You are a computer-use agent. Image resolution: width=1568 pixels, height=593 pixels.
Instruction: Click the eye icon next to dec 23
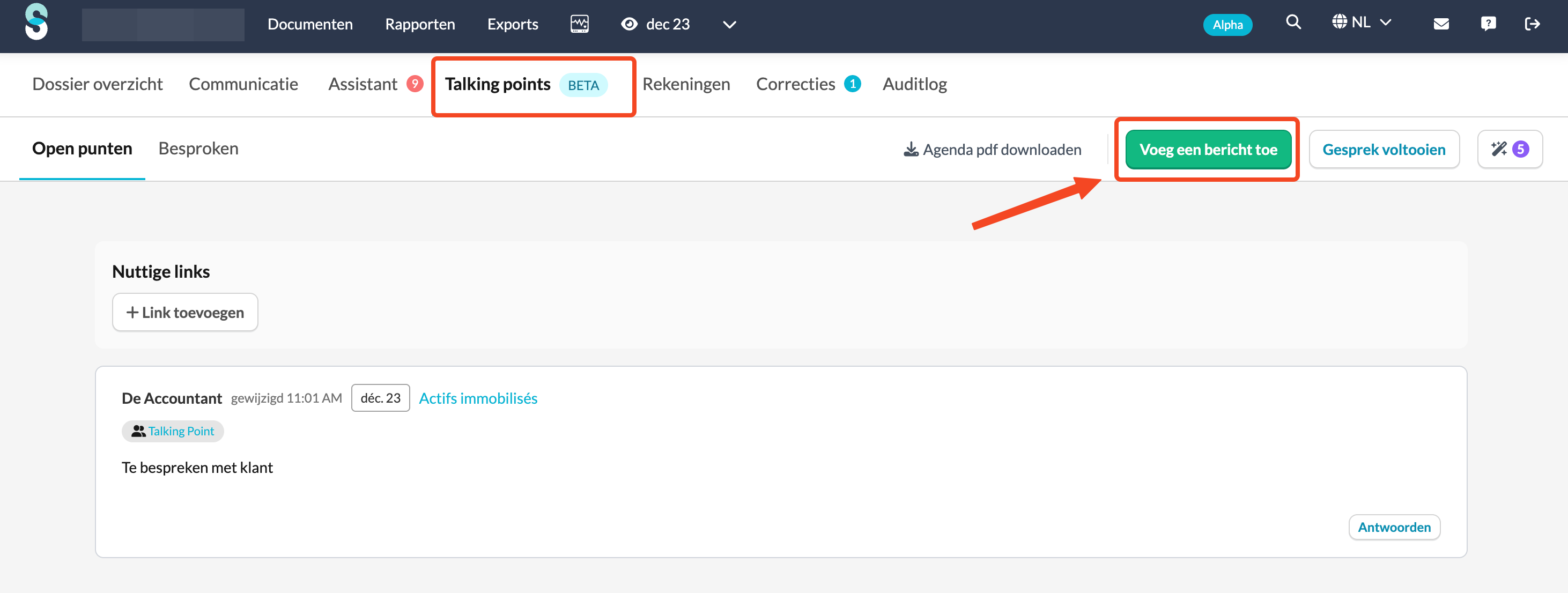pos(629,24)
